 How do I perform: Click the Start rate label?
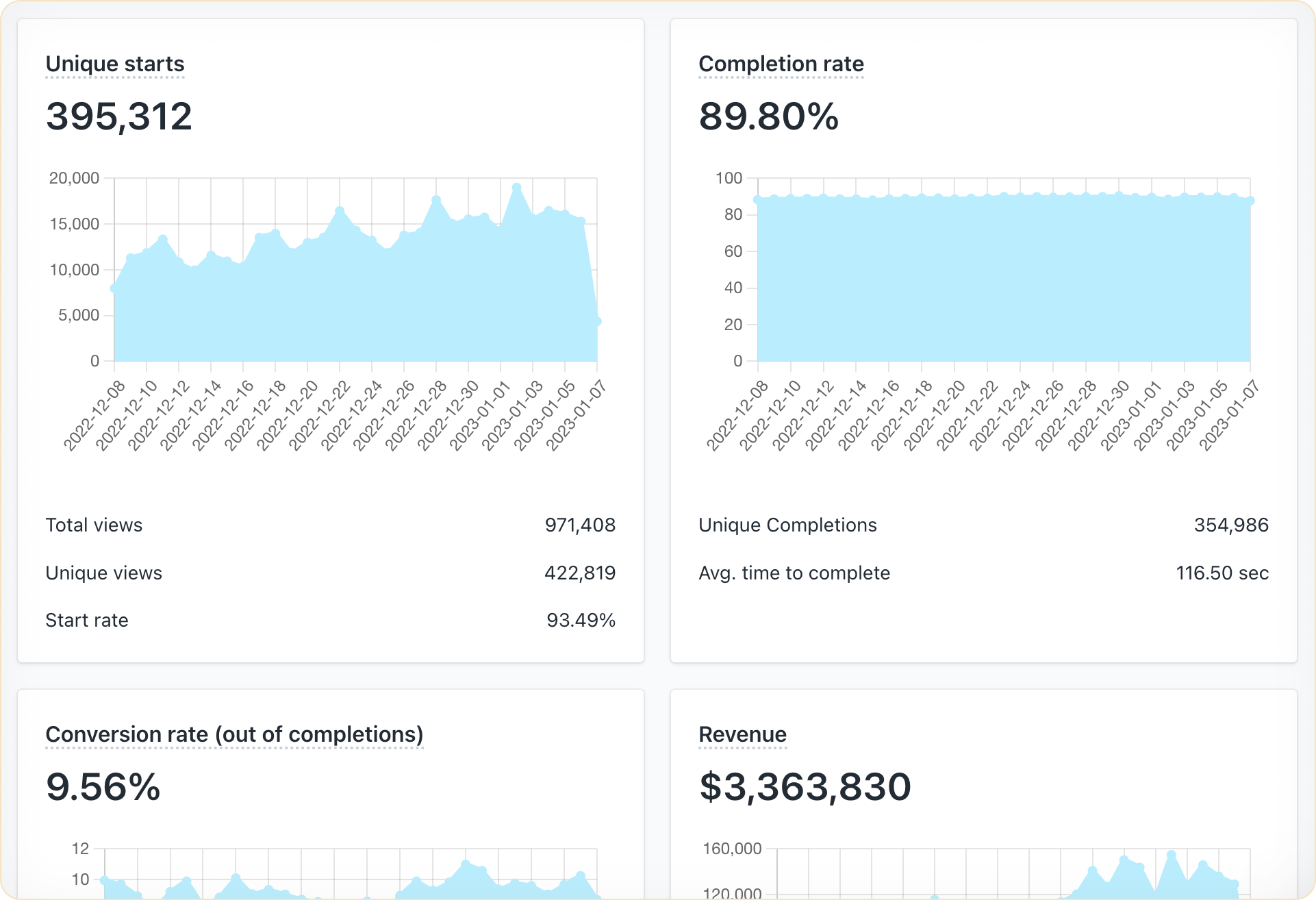[x=87, y=621]
